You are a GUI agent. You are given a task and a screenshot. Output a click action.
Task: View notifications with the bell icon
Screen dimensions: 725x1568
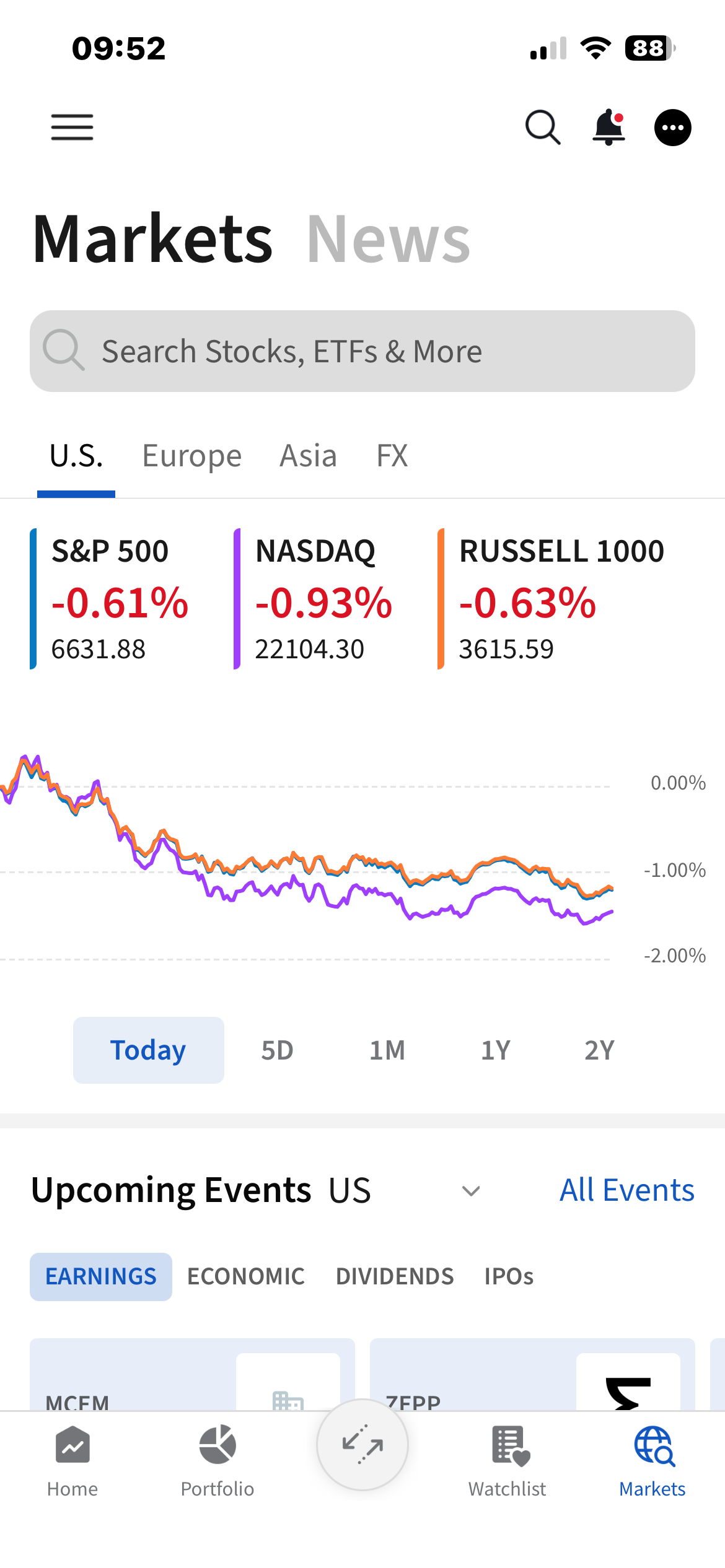(x=608, y=127)
